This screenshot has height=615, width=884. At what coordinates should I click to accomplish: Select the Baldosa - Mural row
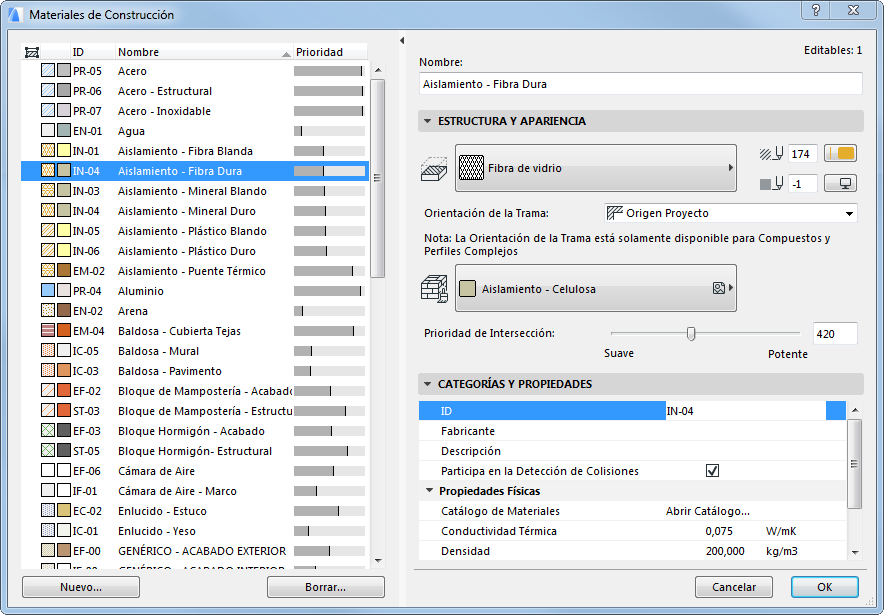point(195,351)
